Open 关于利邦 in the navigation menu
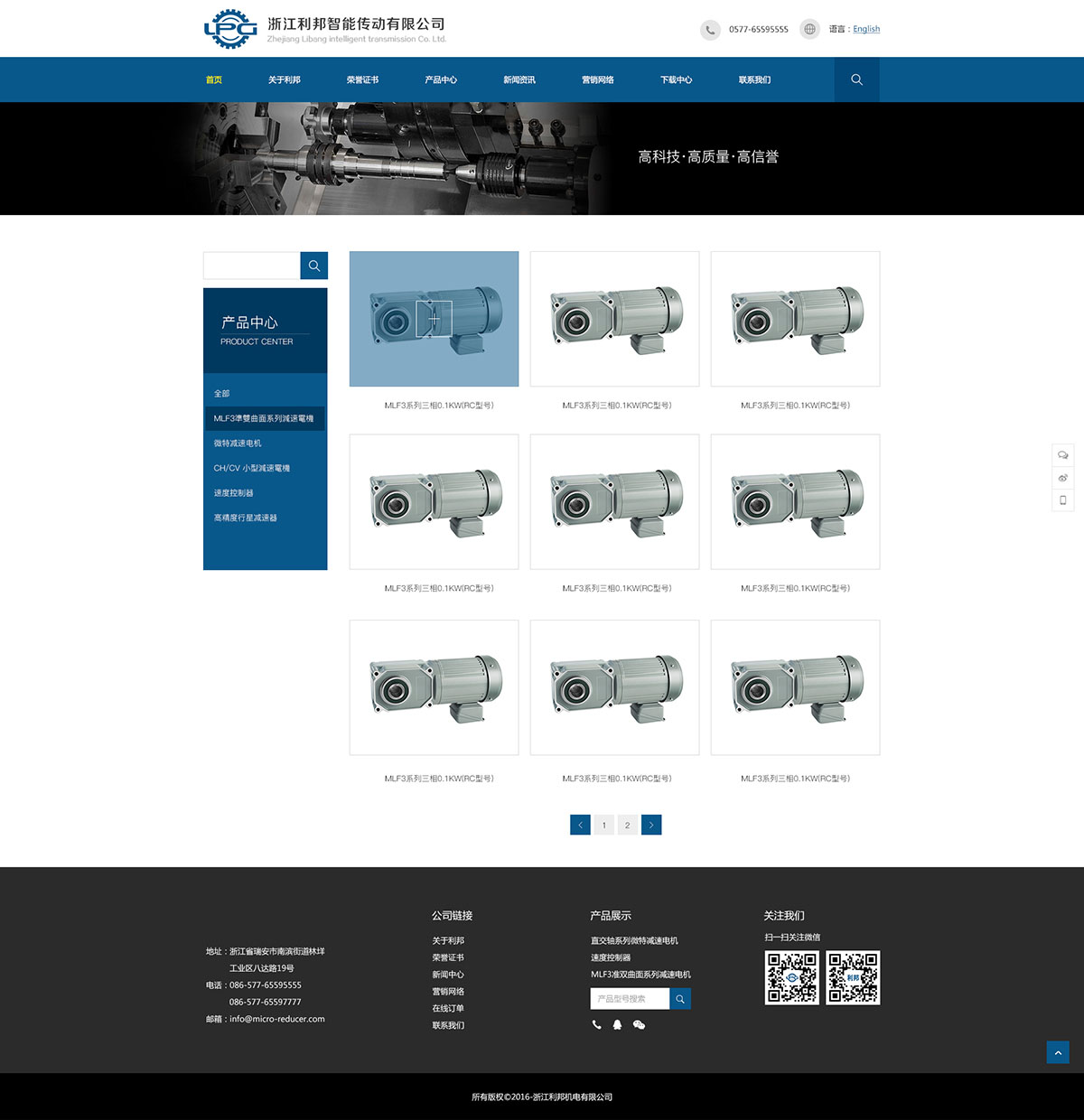This screenshot has width=1084, height=1120. click(x=284, y=79)
